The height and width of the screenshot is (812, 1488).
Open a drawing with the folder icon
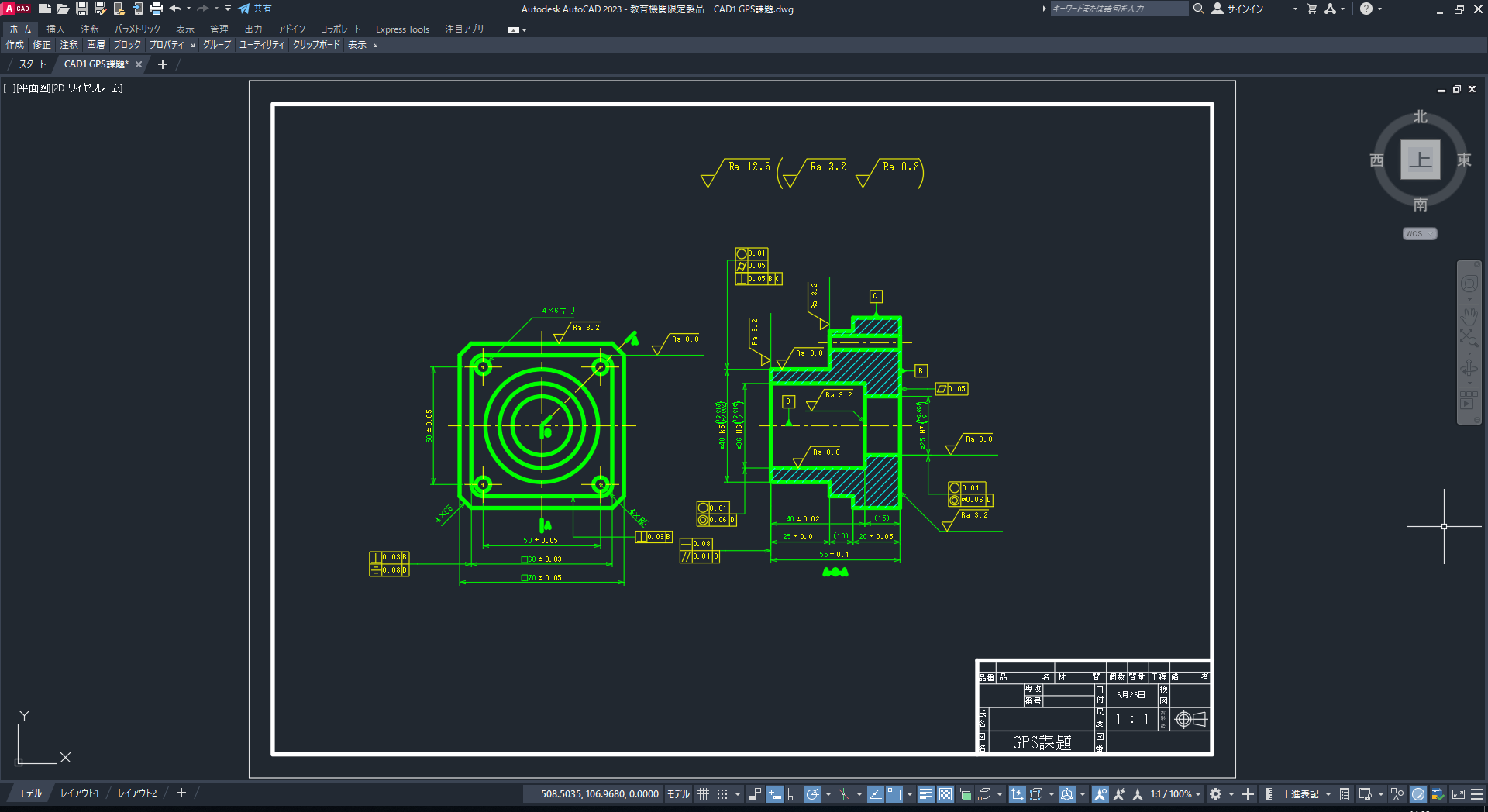[x=63, y=9]
